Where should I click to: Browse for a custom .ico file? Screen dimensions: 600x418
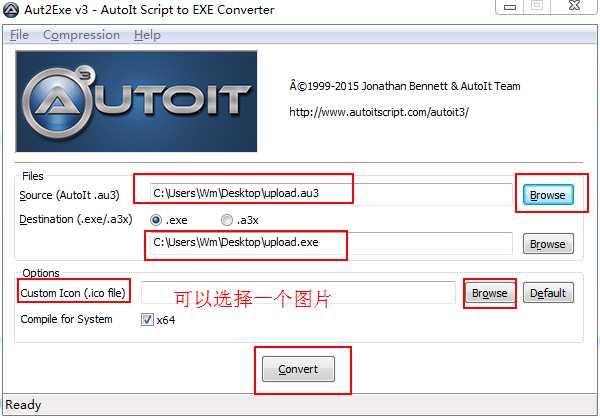point(489,293)
